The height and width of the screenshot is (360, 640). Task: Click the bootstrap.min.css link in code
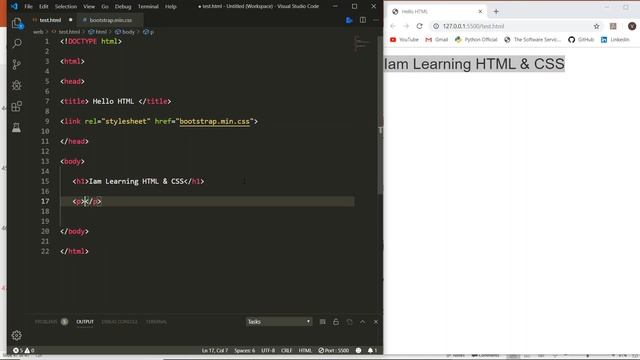click(x=214, y=121)
